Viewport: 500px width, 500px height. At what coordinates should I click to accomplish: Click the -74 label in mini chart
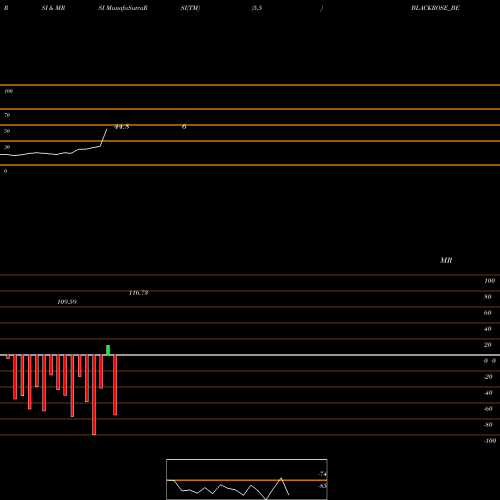322,474
